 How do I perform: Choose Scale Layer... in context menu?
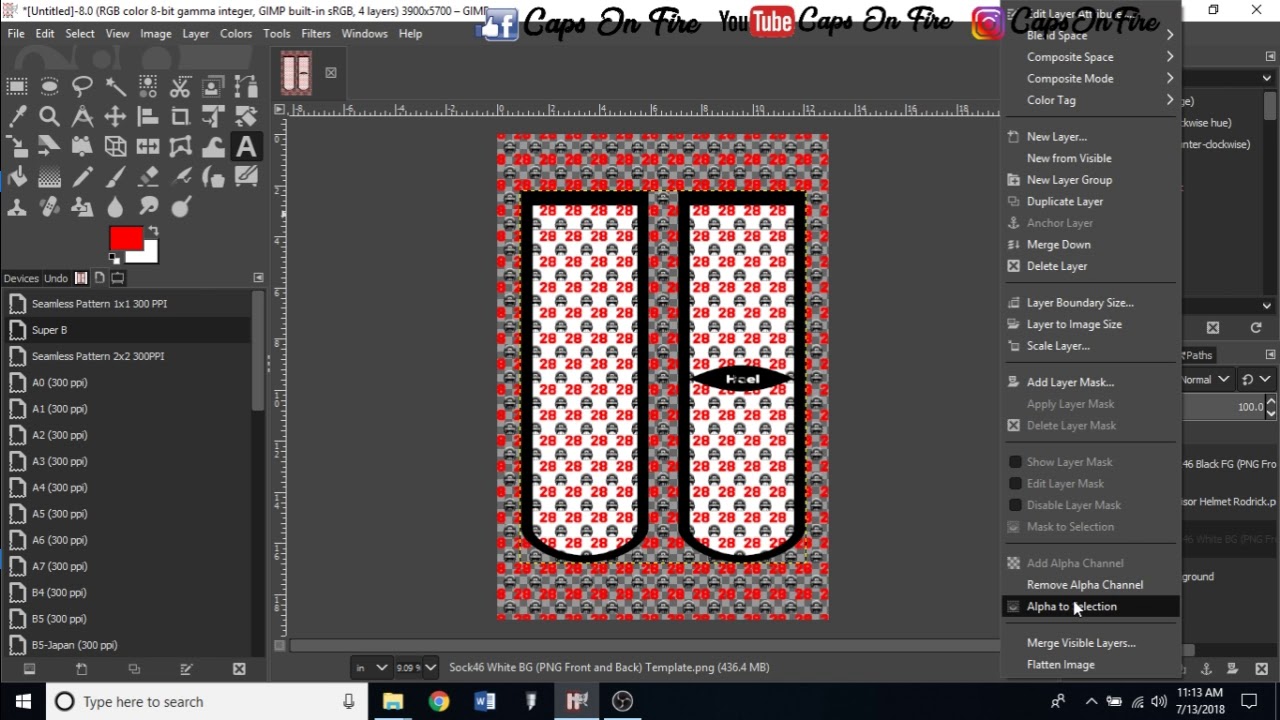pos(1092,346)
